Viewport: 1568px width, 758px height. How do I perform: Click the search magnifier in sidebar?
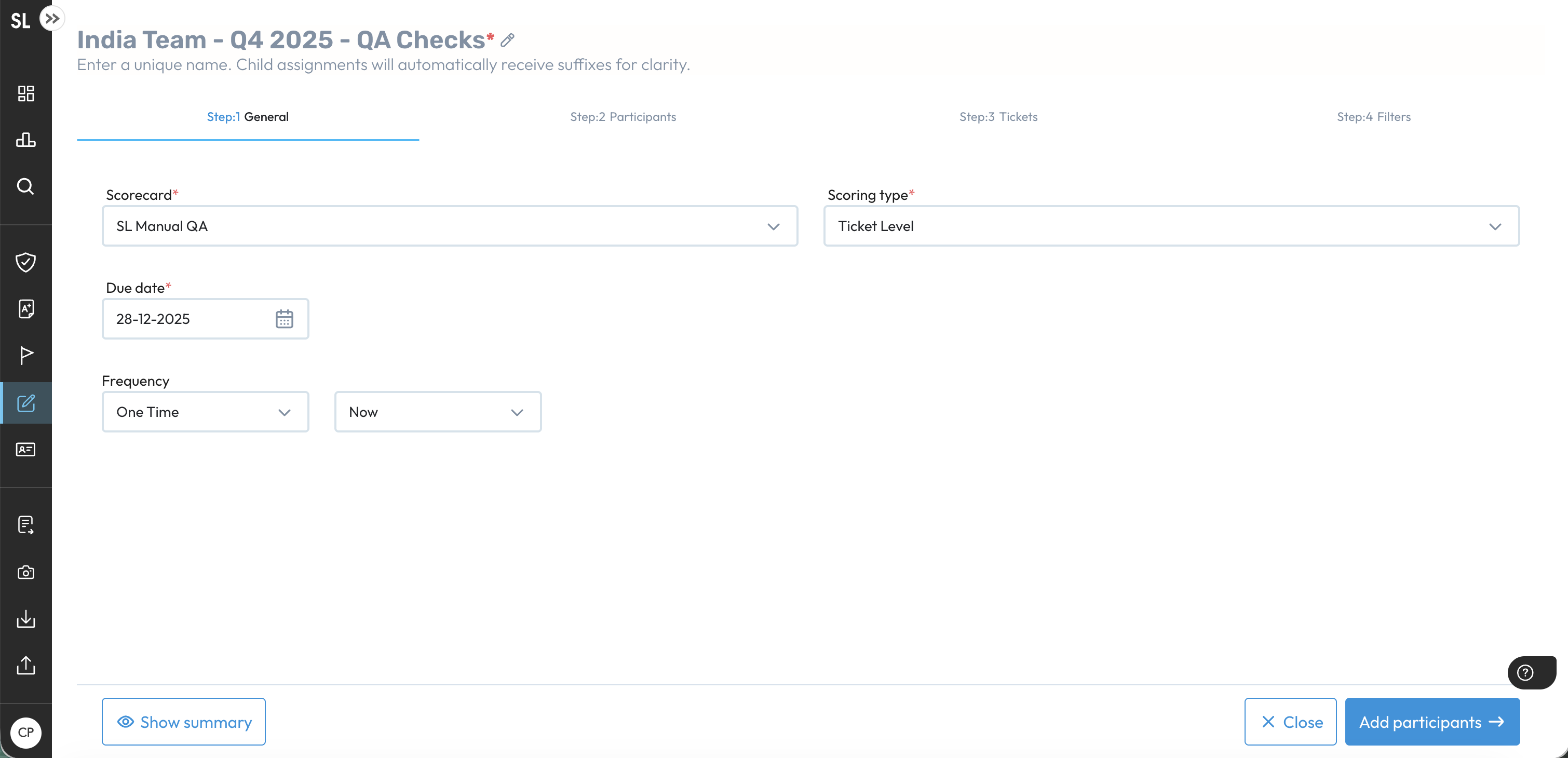point(25,186)
